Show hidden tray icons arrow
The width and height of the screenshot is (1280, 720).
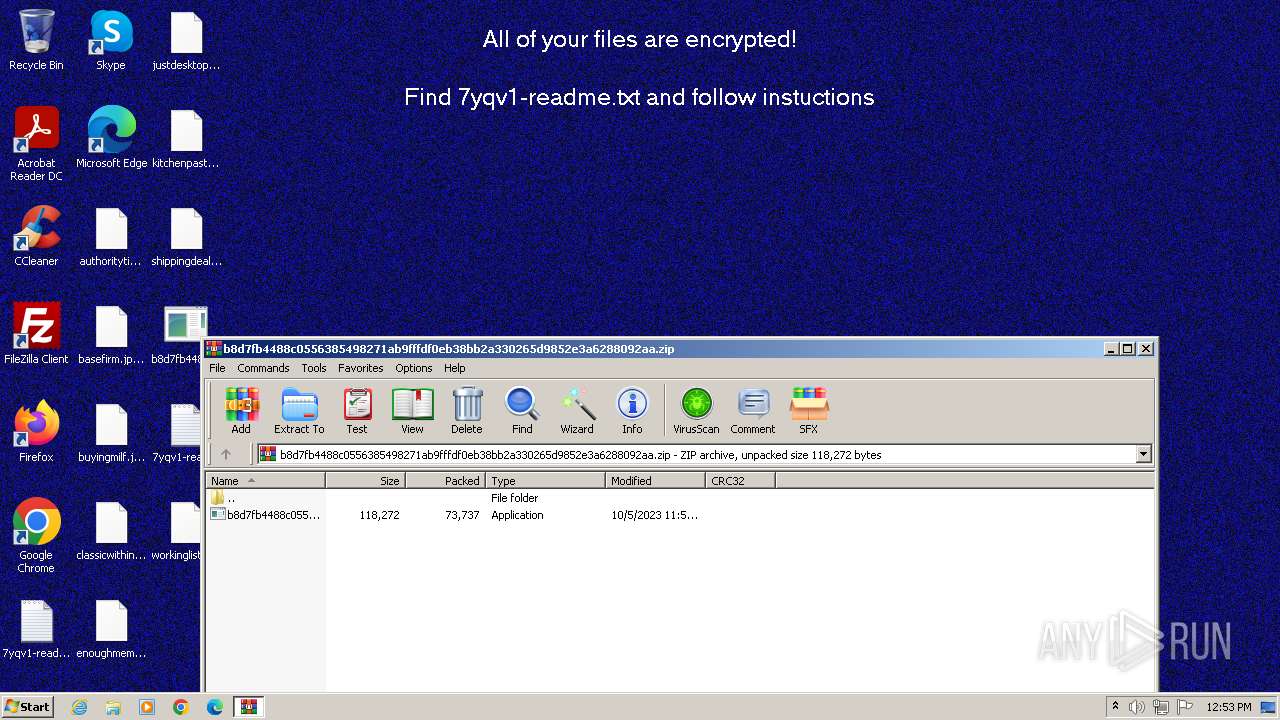(x=1115, y=706)
